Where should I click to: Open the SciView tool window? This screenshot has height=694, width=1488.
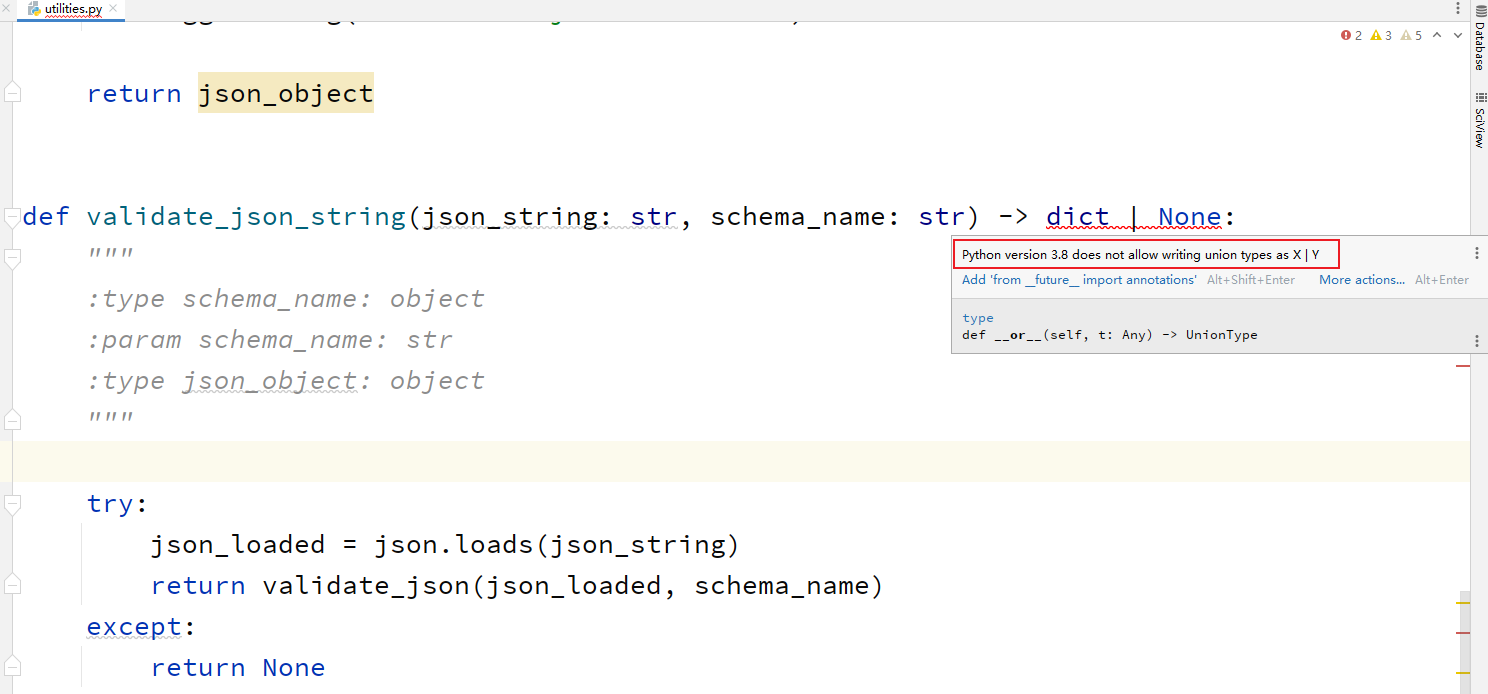click(x=1479, y=122)
